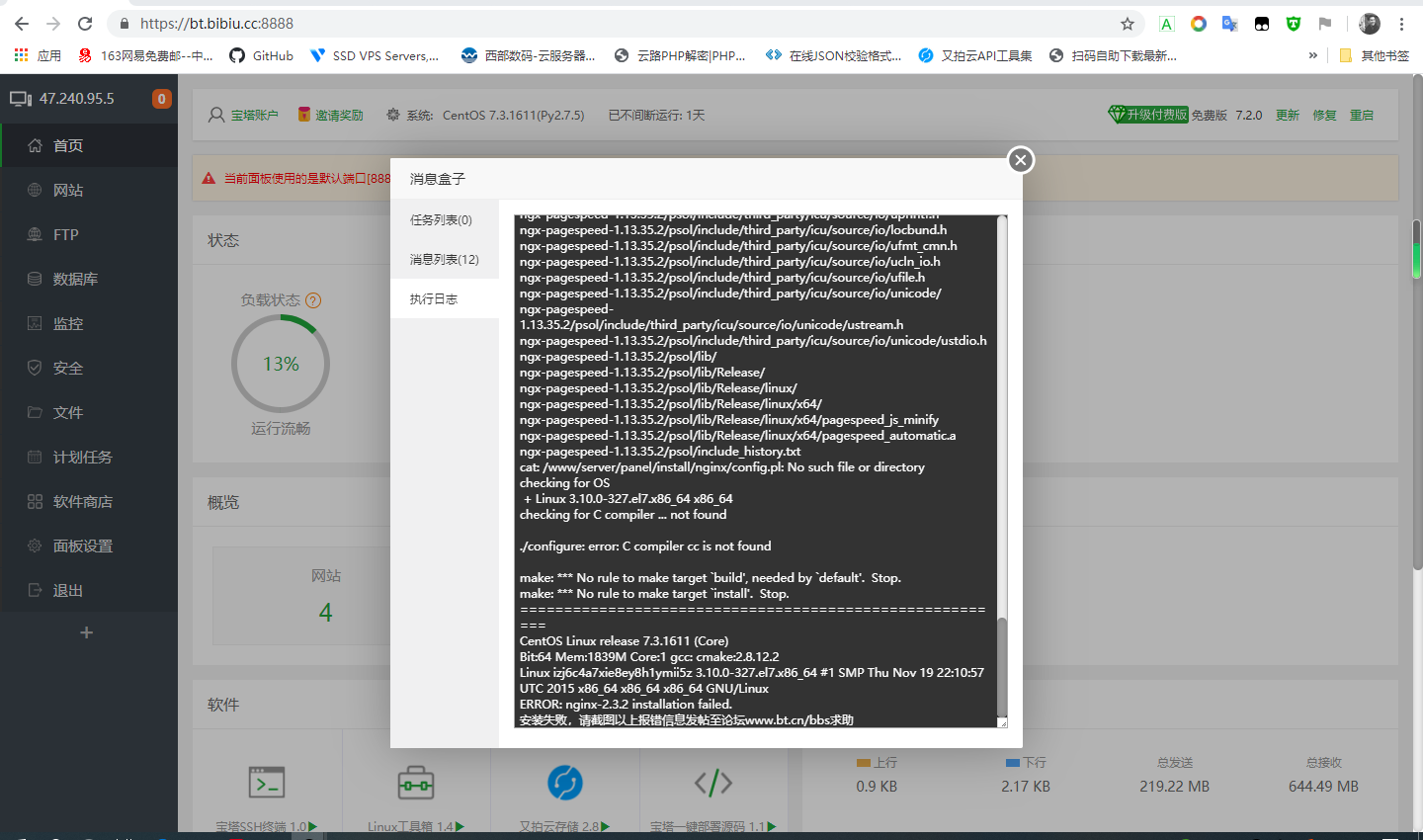
Task: Open the 在线JSON校验格式 bookmark
Action: pyautogui.click(x=834, y=55)
